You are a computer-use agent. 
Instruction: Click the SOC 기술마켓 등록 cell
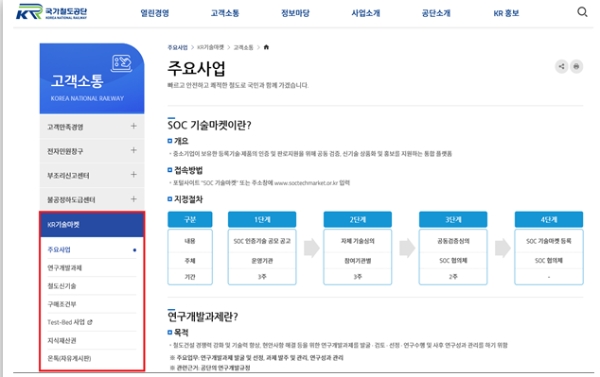coord(549,241)
